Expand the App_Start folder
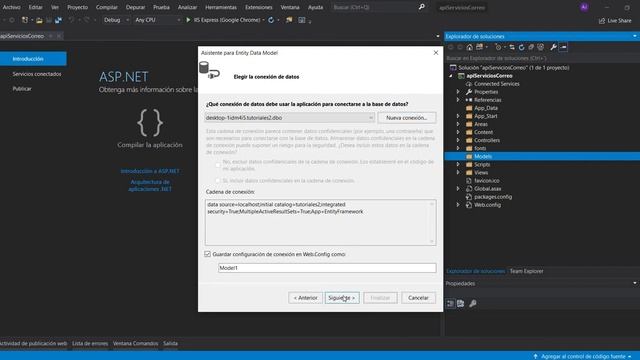Image resolution: width=640 pixels, height=360 pixels. point(458,116)
